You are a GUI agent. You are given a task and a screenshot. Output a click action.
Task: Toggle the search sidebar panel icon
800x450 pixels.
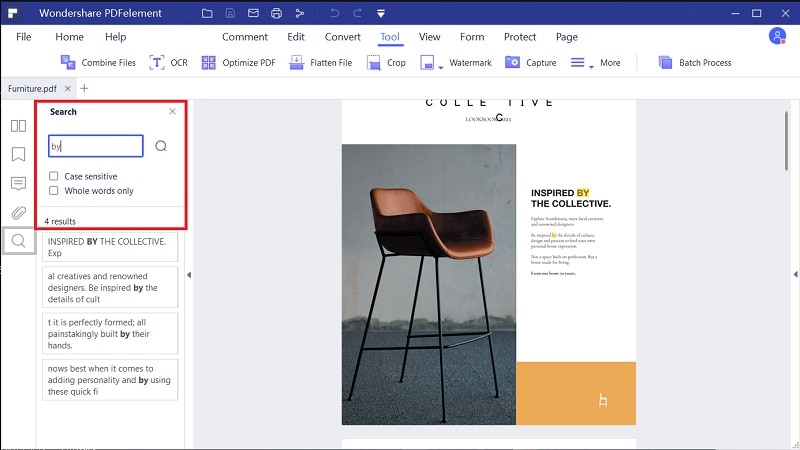click(18, 240)
